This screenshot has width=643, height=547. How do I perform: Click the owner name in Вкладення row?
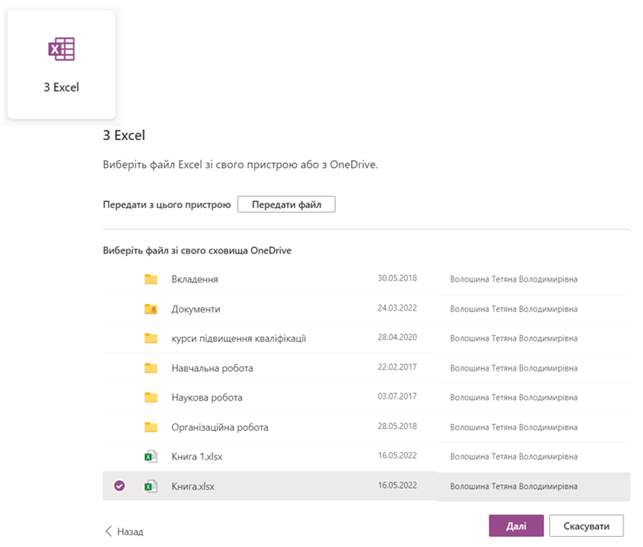click(x=513, y=279)
